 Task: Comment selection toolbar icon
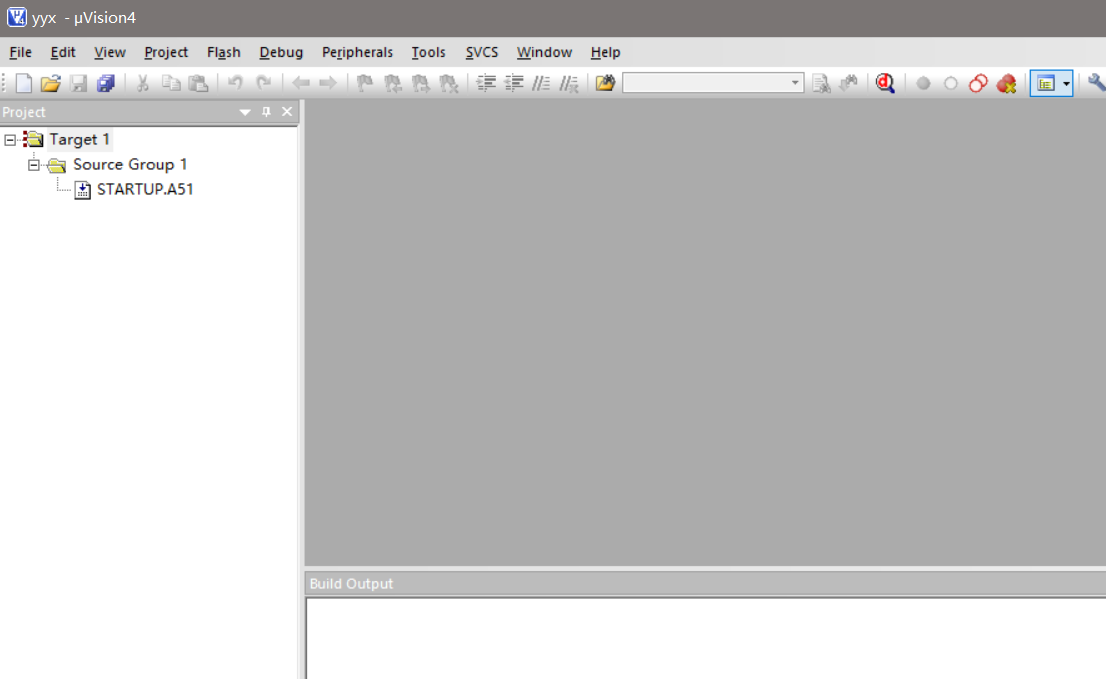[x=541, y=83]
